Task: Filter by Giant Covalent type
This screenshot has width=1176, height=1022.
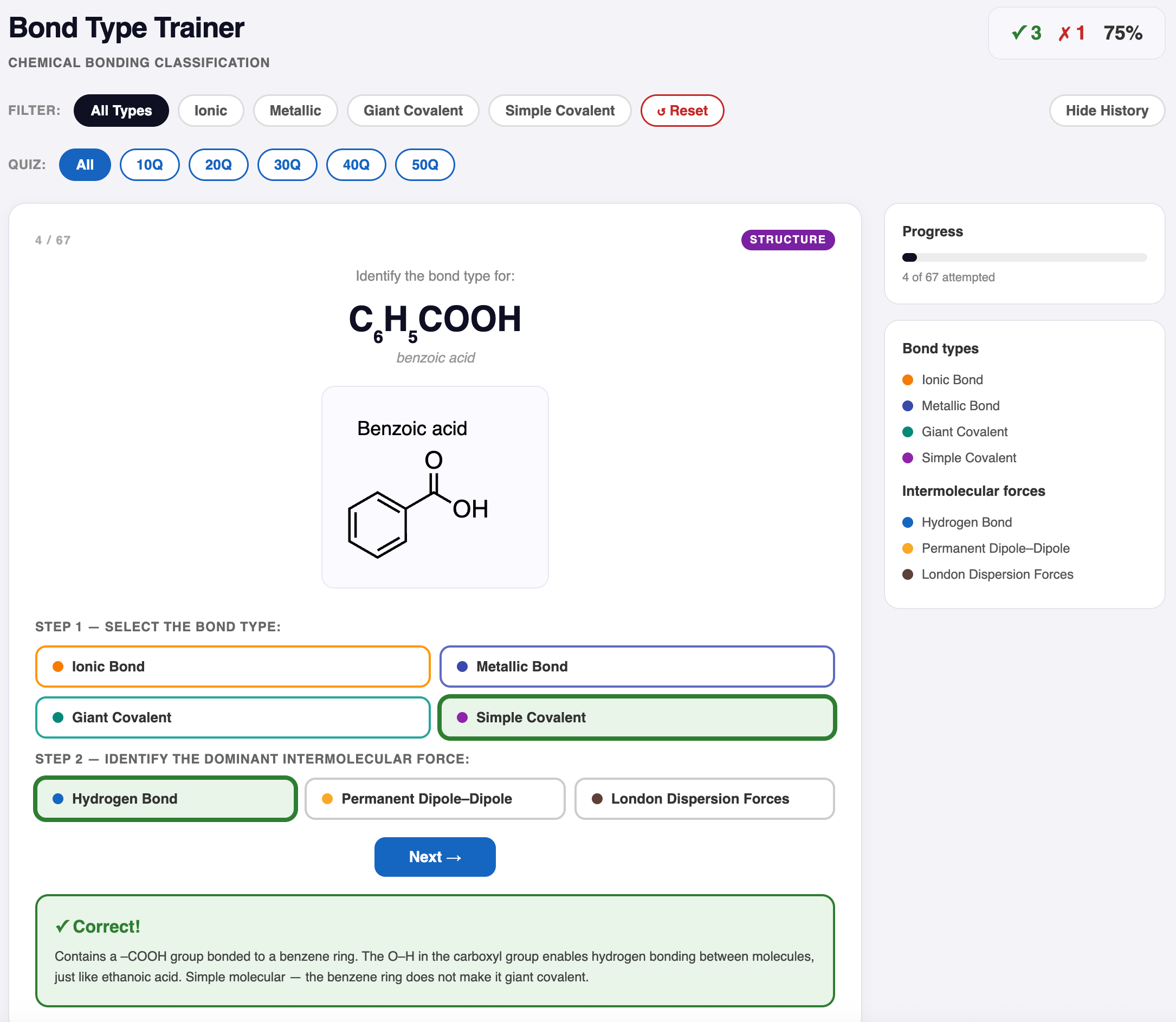Action: pos(413,111)
